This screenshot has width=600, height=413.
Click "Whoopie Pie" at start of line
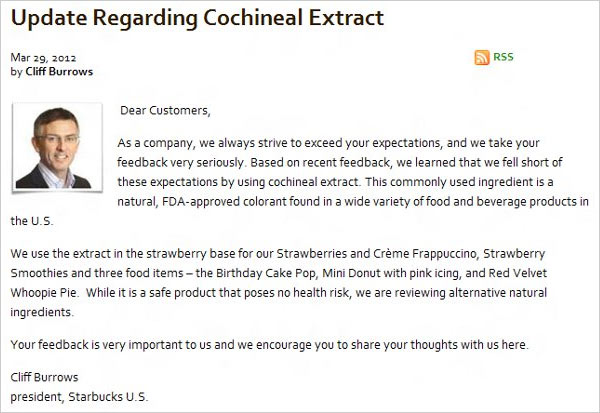coord(44,293)
